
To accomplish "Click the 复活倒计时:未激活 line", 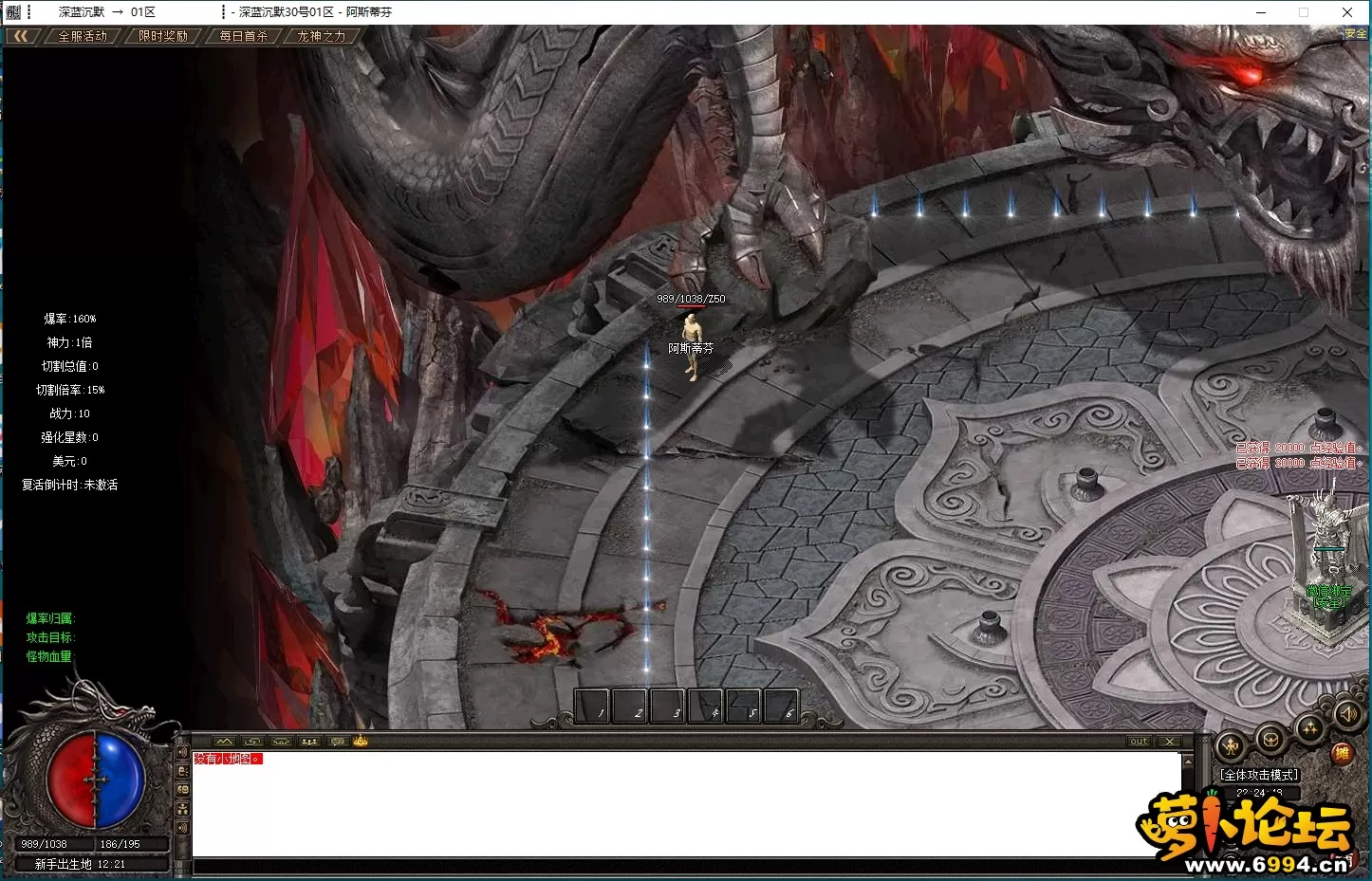I will 70,485.
